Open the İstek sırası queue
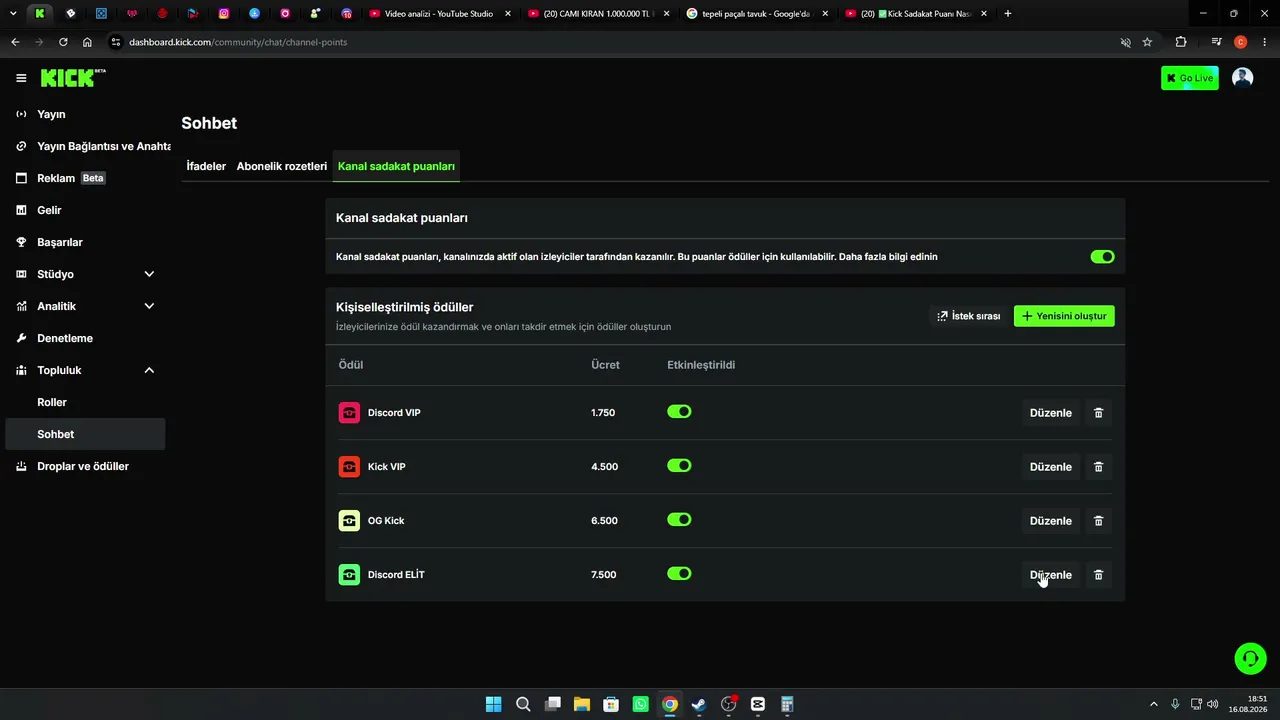1280x720 pixels. pos(968,316)
